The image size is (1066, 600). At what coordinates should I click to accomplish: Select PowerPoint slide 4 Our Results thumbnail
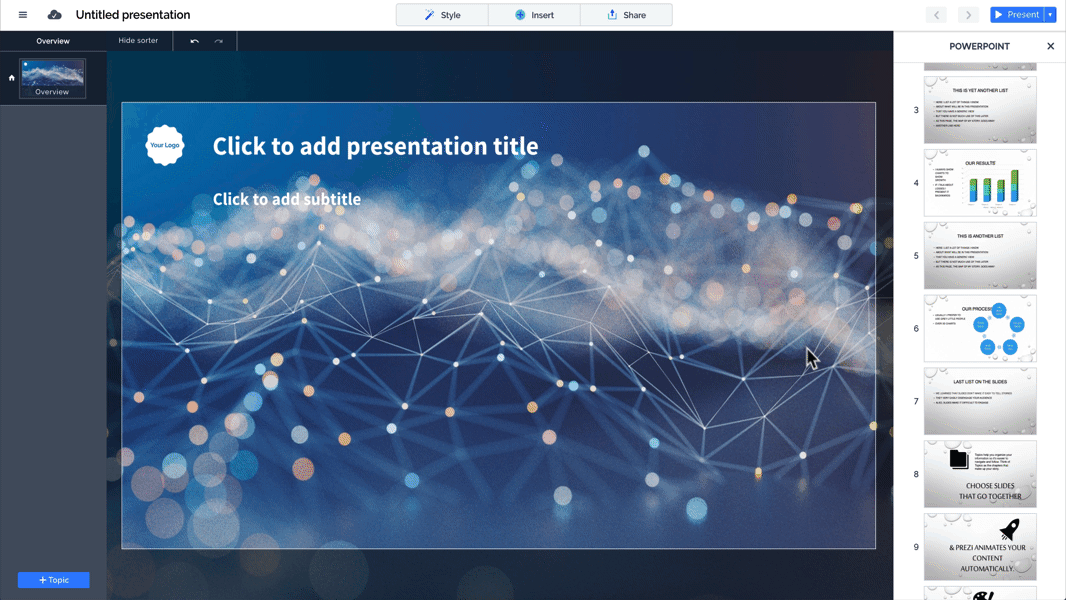coord(980,183)
